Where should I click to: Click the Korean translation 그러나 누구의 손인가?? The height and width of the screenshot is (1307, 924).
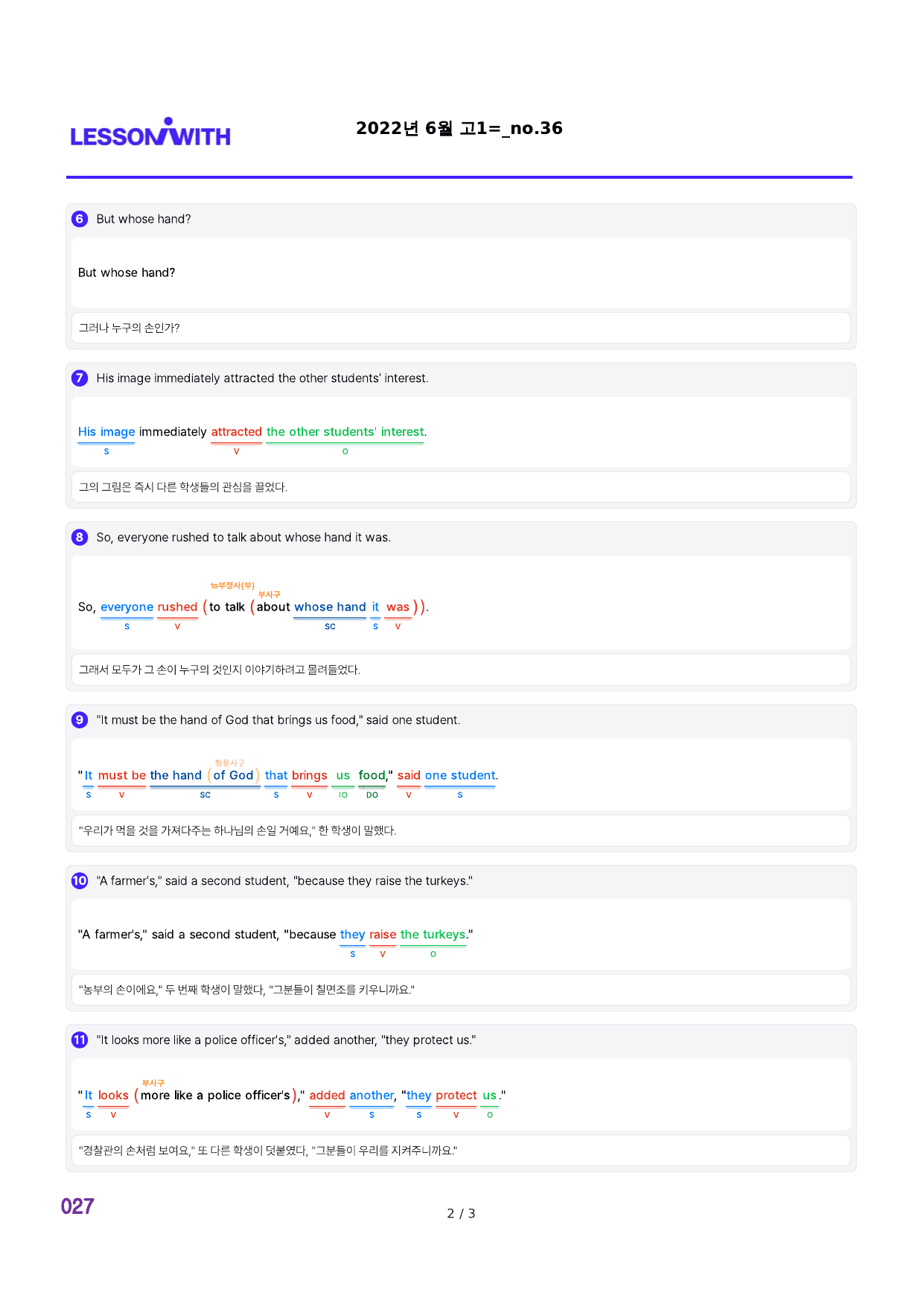click(130, 328)
